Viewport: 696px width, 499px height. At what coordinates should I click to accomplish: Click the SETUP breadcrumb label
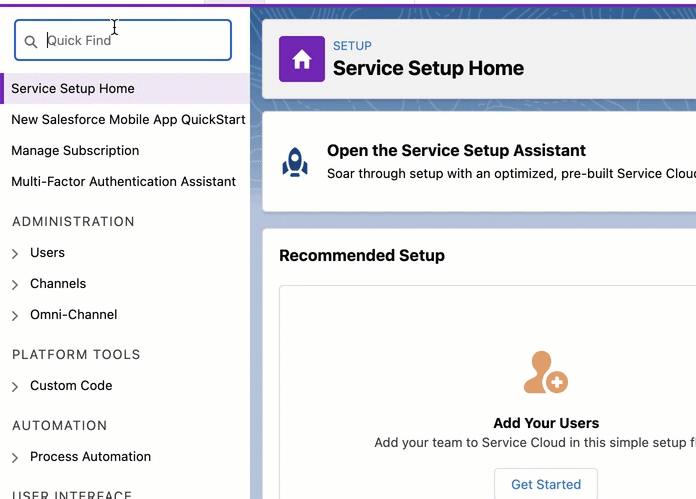[352, 46]
